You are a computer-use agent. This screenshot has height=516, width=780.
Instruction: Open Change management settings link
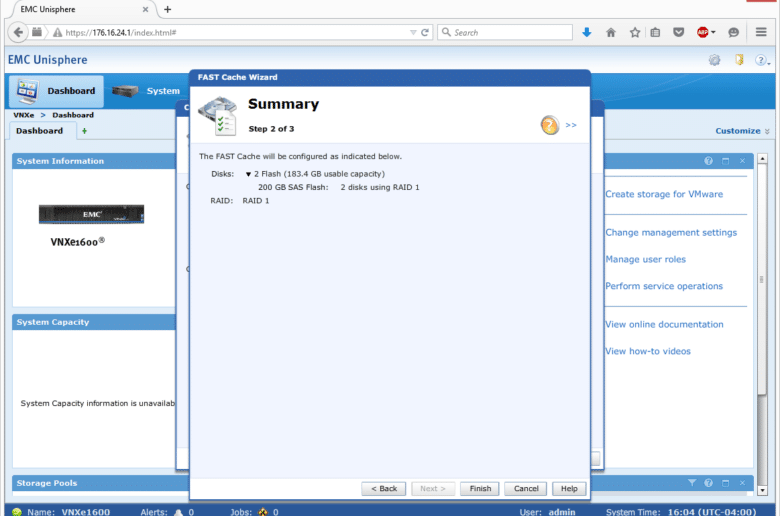[671, 232]
